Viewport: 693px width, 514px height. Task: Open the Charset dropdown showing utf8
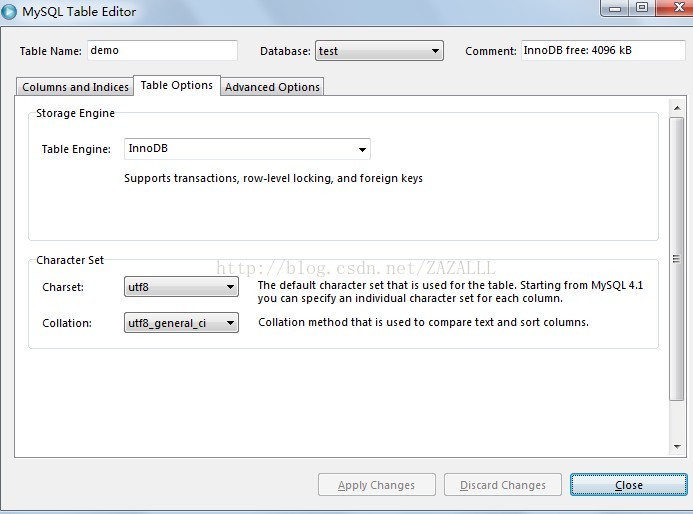click(181, 287)
